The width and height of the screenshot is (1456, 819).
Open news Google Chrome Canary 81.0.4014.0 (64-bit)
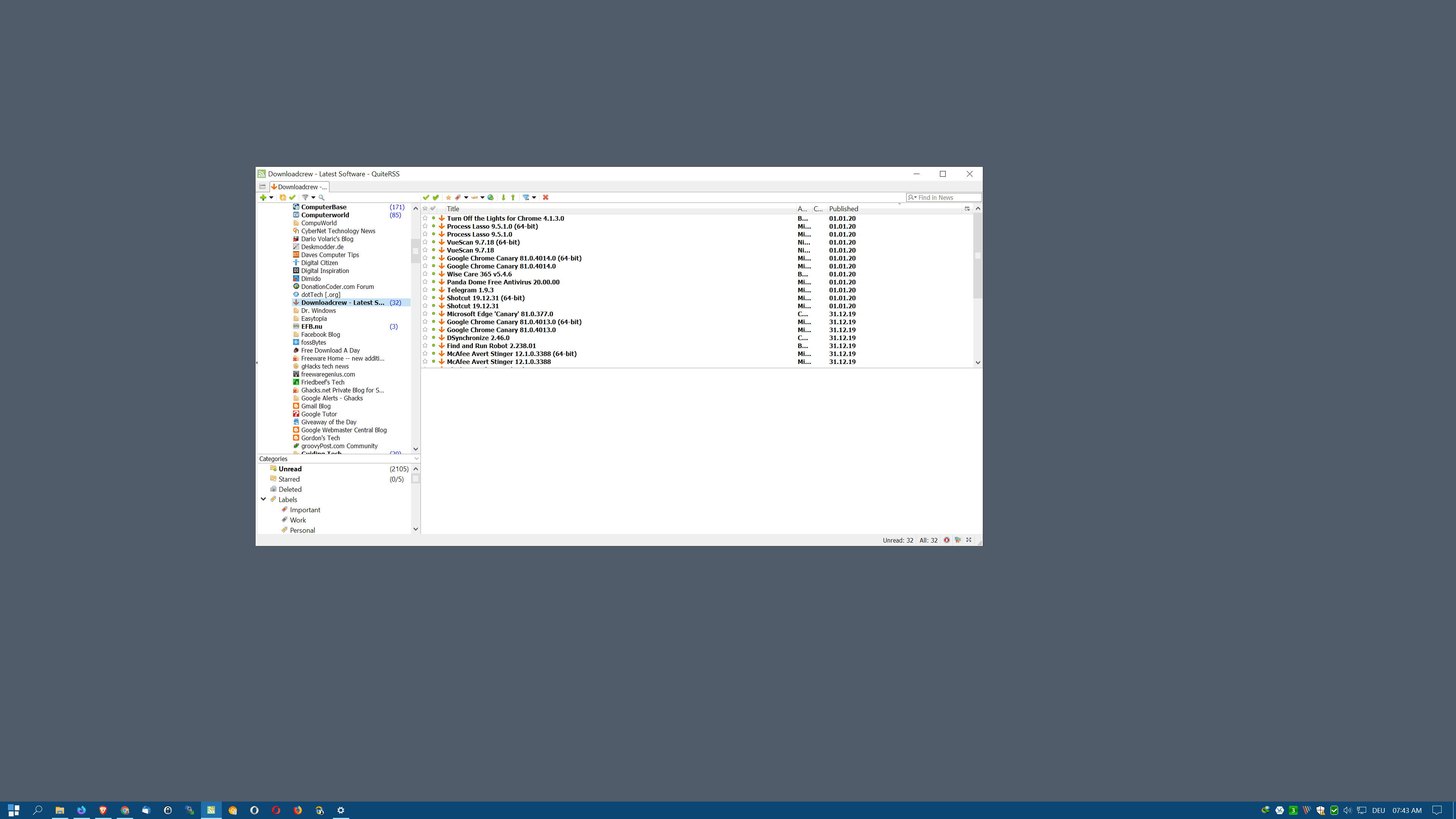point(514,258)
